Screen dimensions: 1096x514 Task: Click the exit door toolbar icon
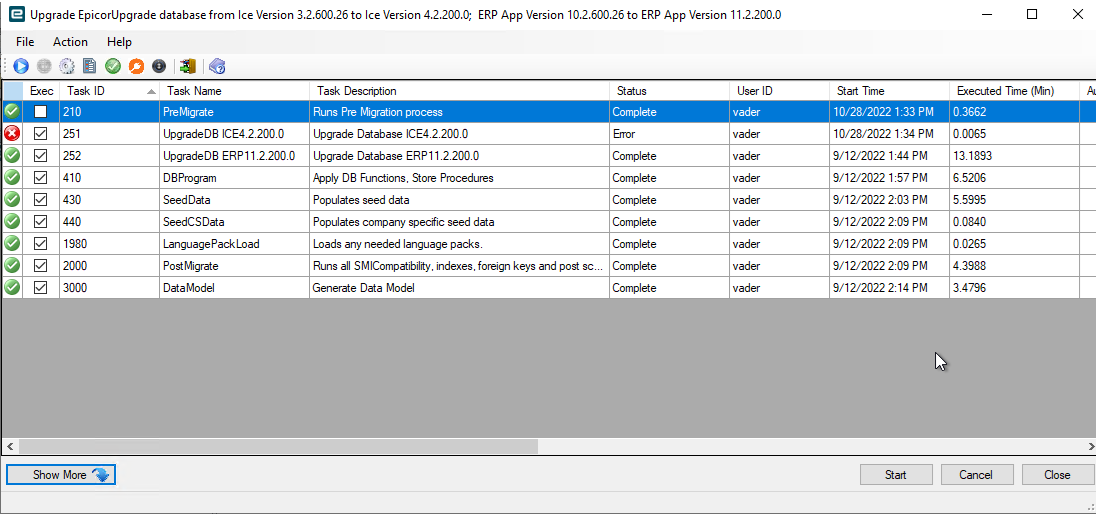(187, 66)
